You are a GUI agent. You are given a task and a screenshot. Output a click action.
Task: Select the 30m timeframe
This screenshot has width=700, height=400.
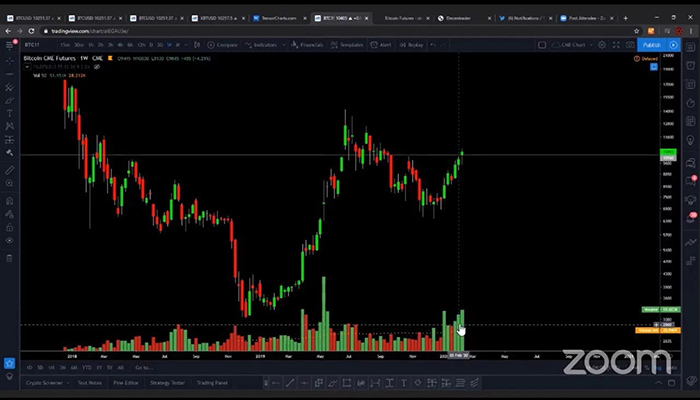pos(79,45)
